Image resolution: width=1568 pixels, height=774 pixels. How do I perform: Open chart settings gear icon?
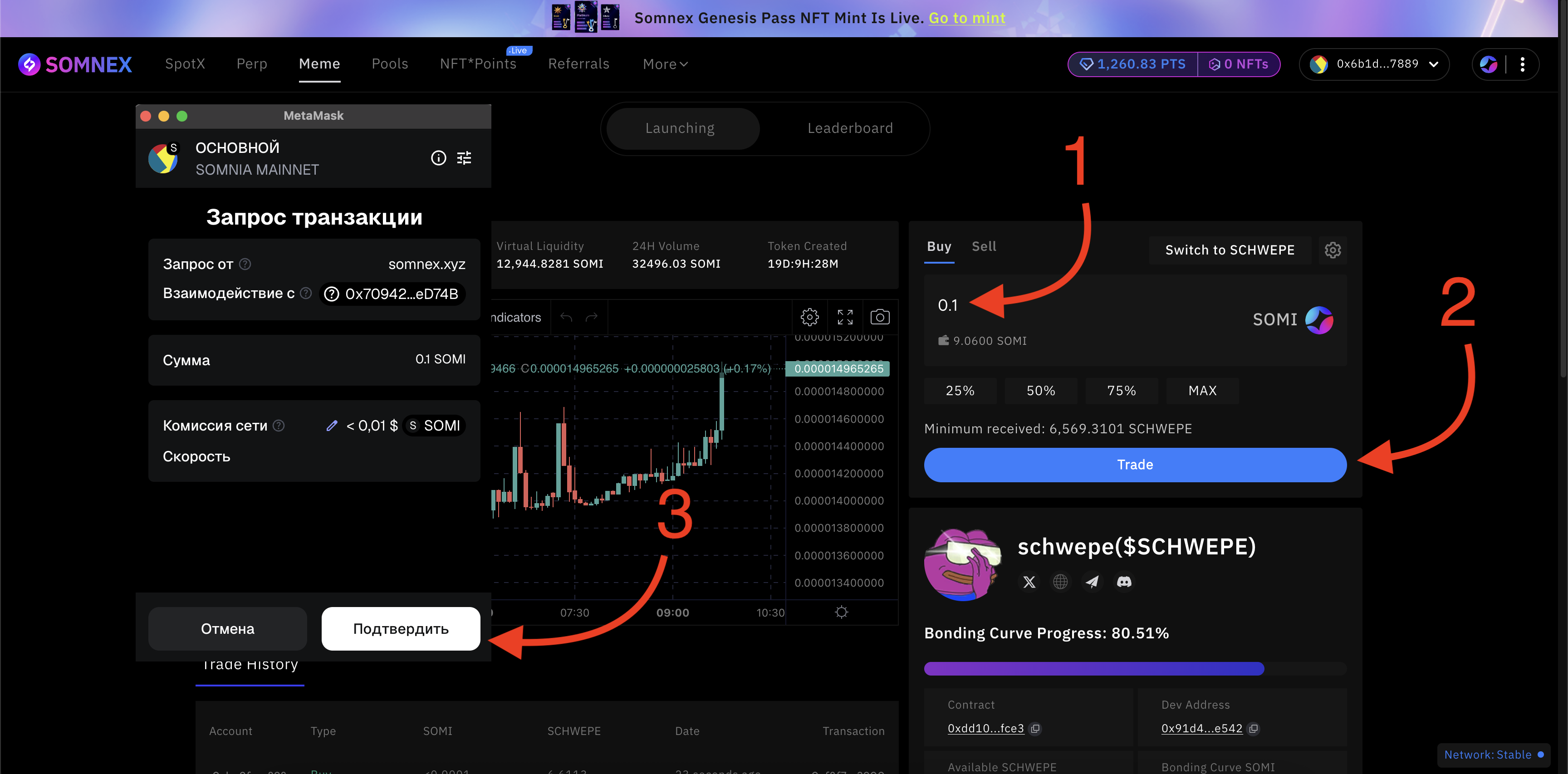tap(809, 317)
